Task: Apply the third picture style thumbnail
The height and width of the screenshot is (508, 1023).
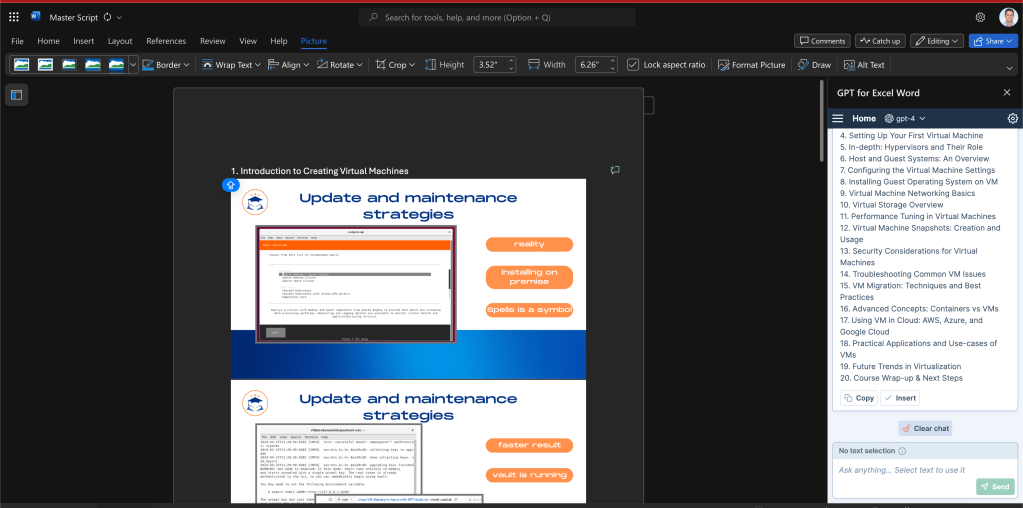Action: (69, 65)
